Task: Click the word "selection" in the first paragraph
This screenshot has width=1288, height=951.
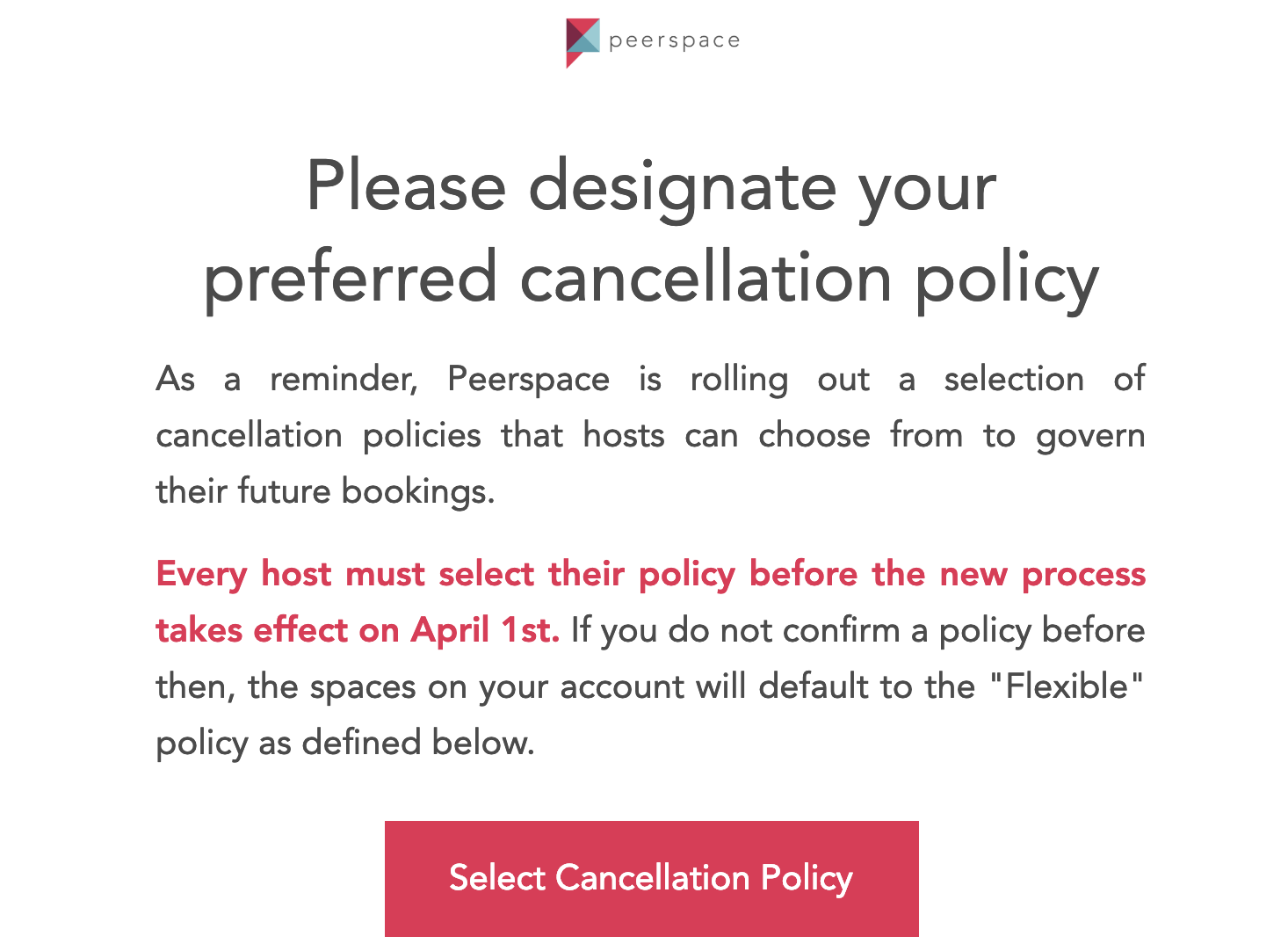Action: 1014,380
